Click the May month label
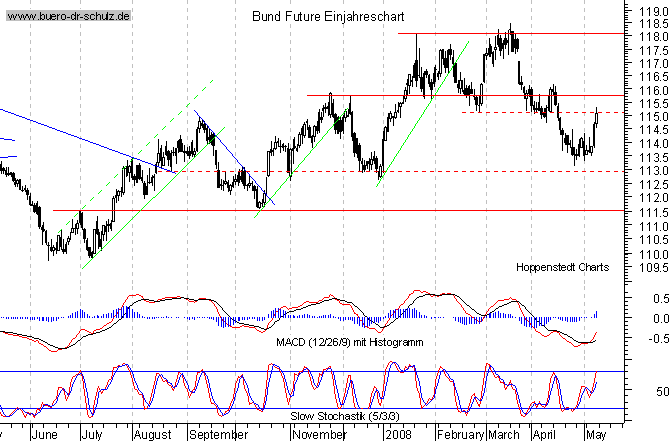 (596, 435)
